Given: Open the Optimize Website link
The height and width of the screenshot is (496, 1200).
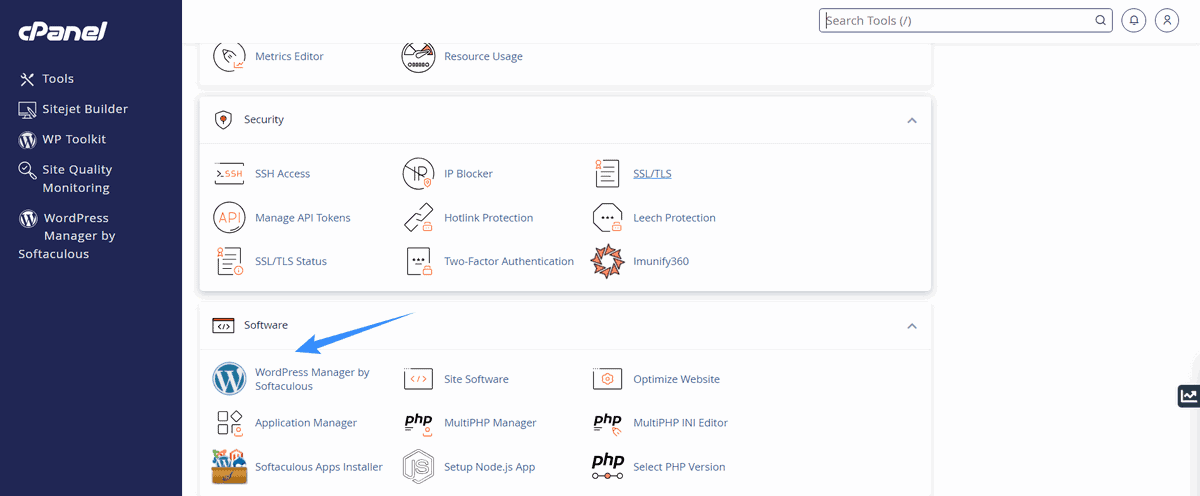Looking at the screenshot, I should [676, 380].
